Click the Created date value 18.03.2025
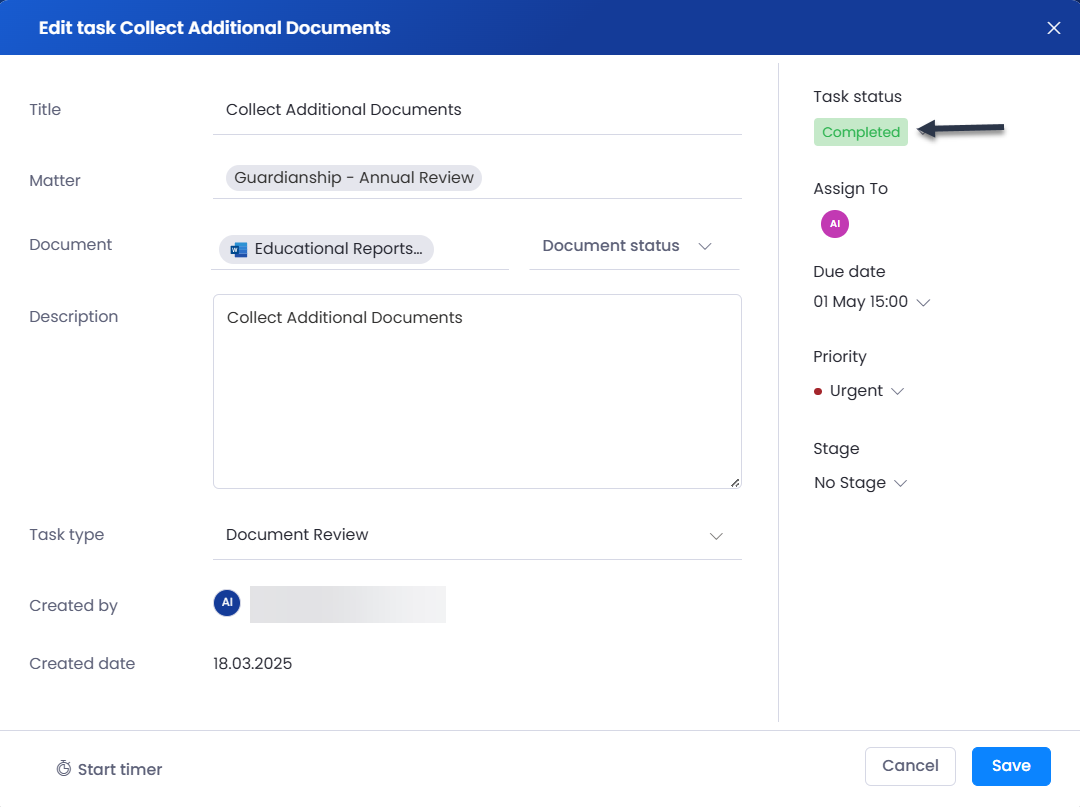 pos(252,663)
